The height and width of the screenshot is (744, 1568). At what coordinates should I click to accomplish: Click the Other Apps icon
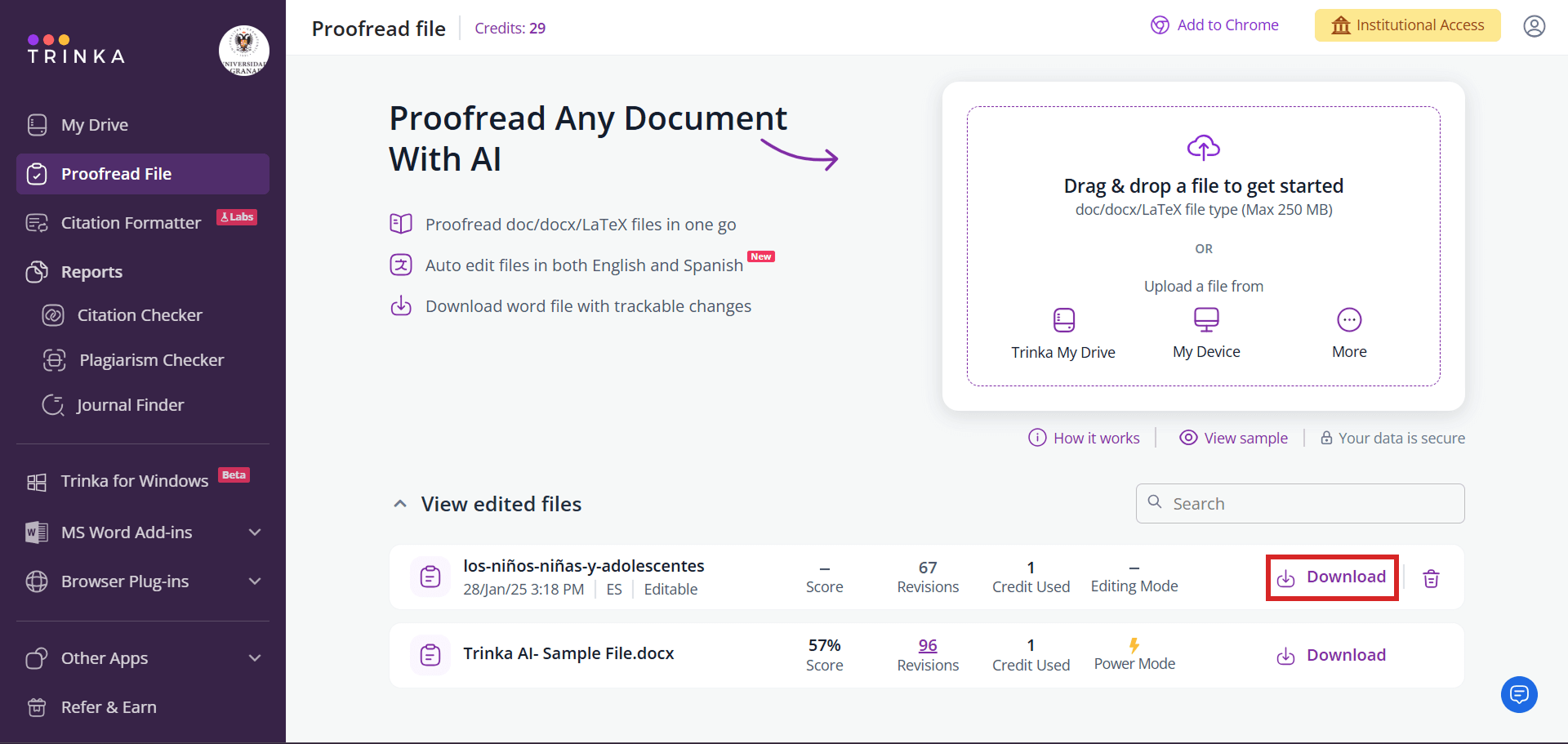[x=37, y=658]
